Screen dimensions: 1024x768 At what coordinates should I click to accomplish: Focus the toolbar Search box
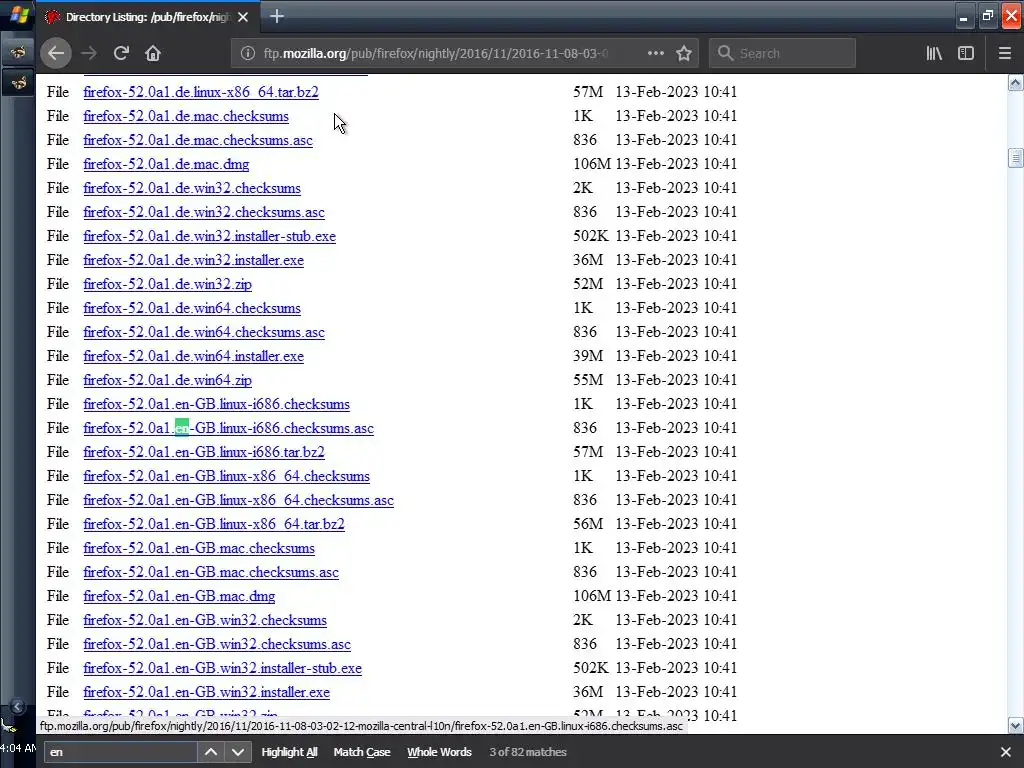click(x=782, y=53)
